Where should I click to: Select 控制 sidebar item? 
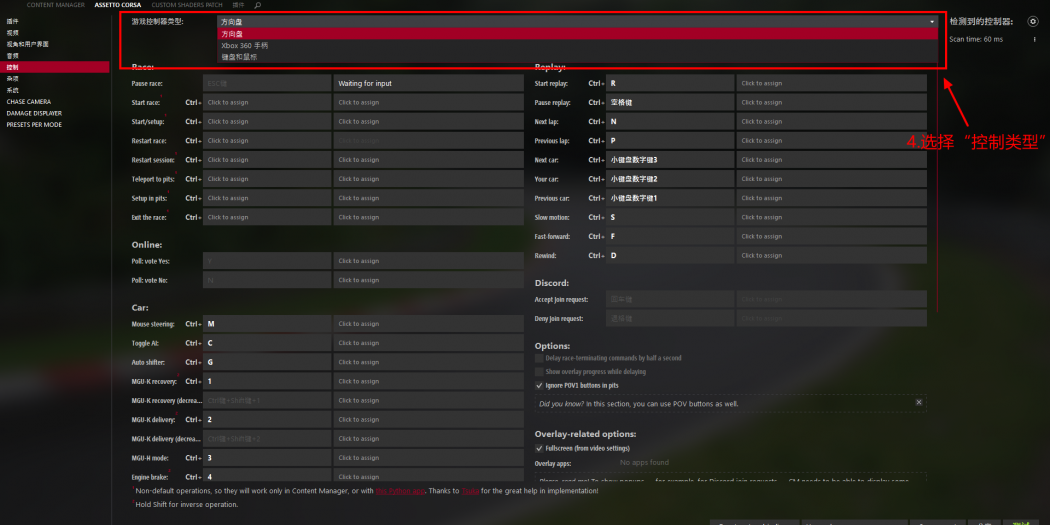coord(54,67)
